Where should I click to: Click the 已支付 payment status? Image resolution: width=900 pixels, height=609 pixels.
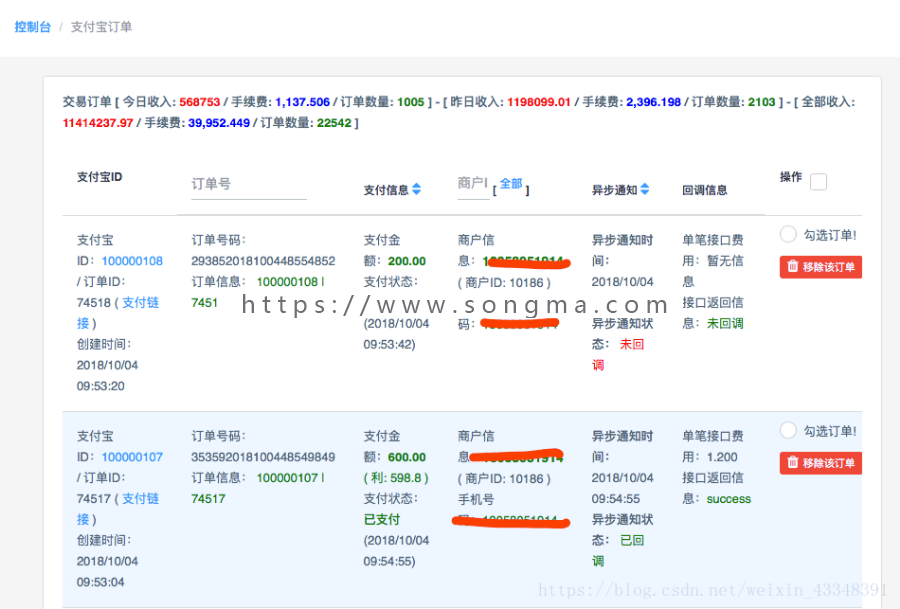point(382,519)
